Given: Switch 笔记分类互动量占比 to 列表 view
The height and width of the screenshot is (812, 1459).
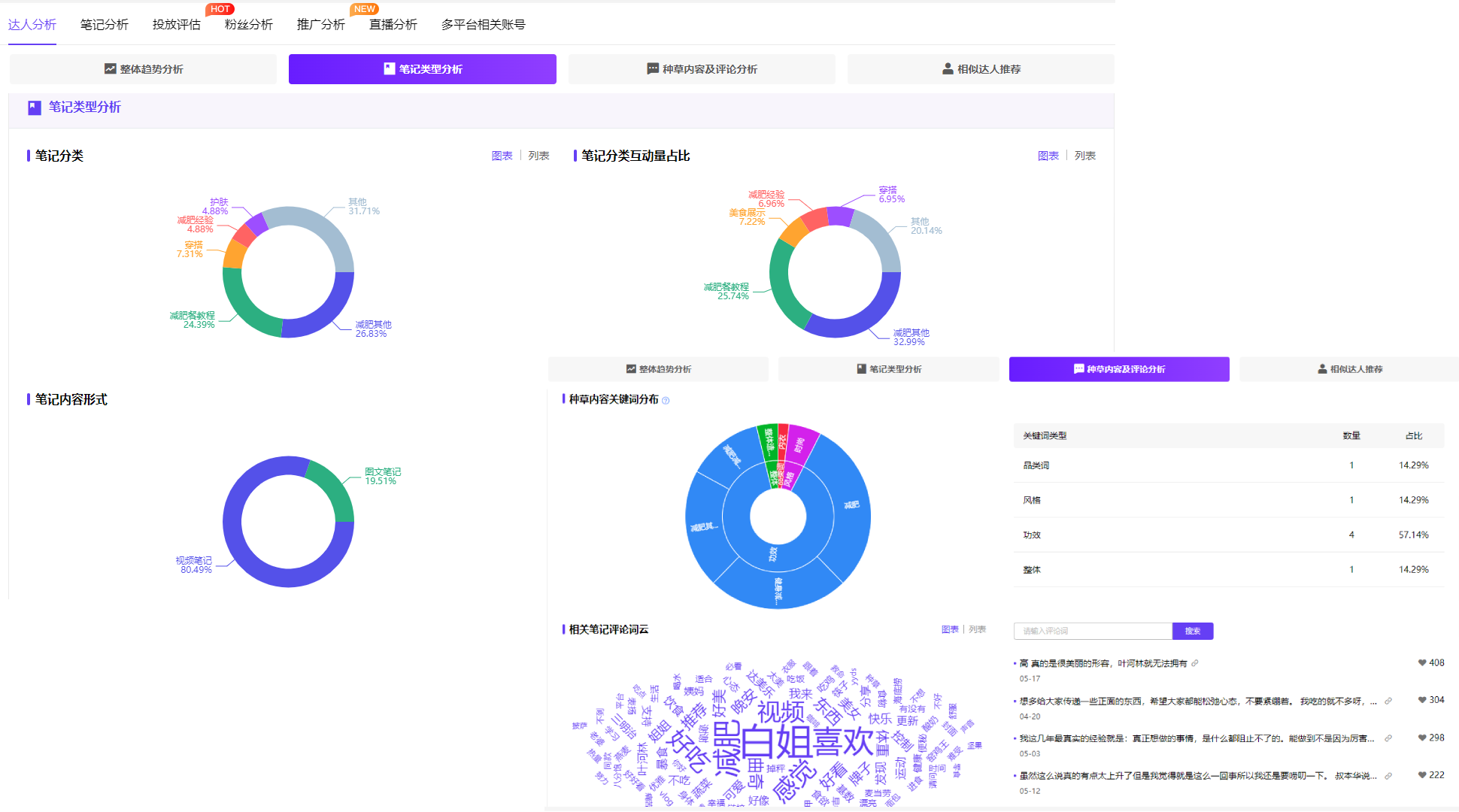Looking at the screenshot, I should coord(1084,156).
